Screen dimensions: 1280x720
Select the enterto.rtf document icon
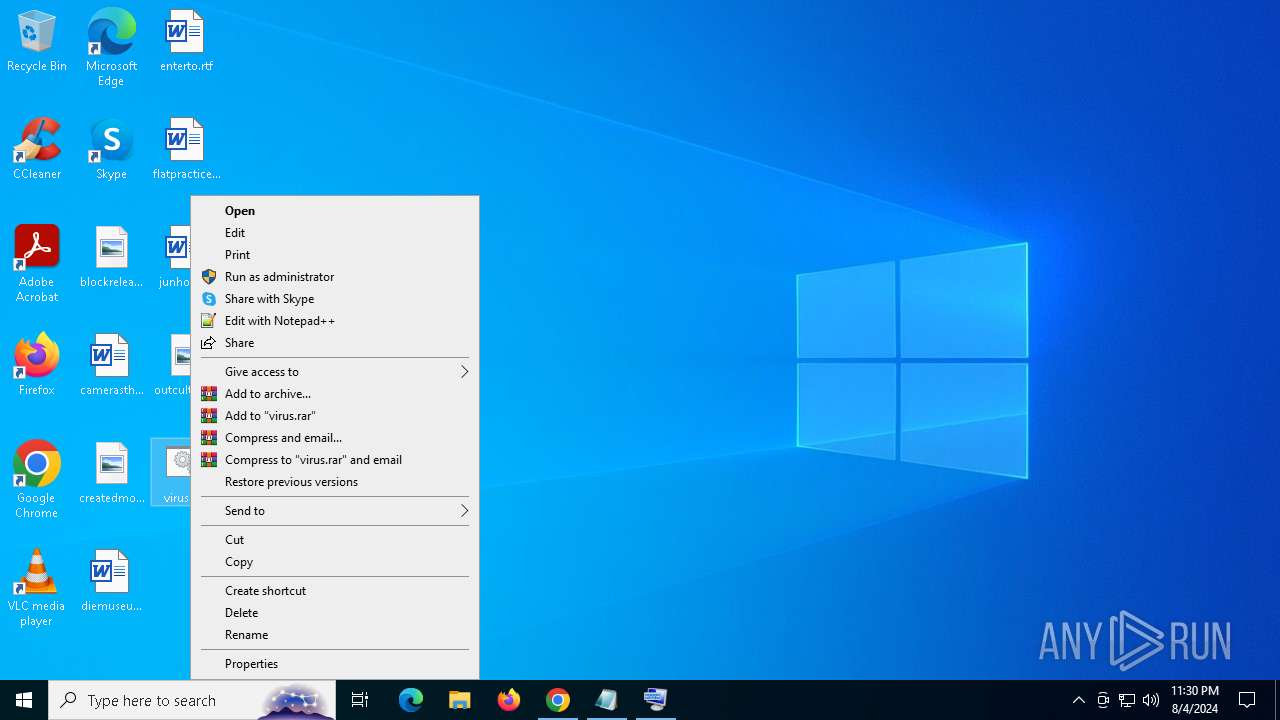point(186,42)
